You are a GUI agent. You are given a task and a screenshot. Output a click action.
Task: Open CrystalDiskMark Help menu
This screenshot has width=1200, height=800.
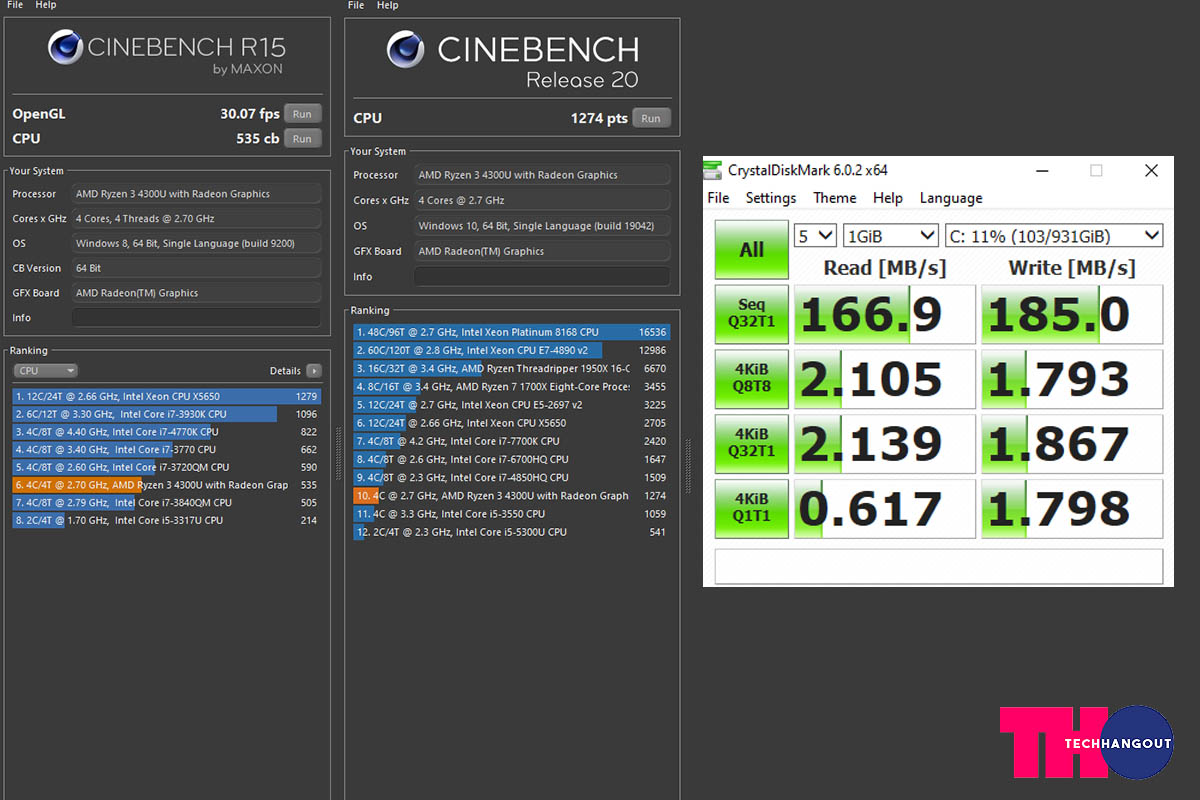(x=888, y=198)
